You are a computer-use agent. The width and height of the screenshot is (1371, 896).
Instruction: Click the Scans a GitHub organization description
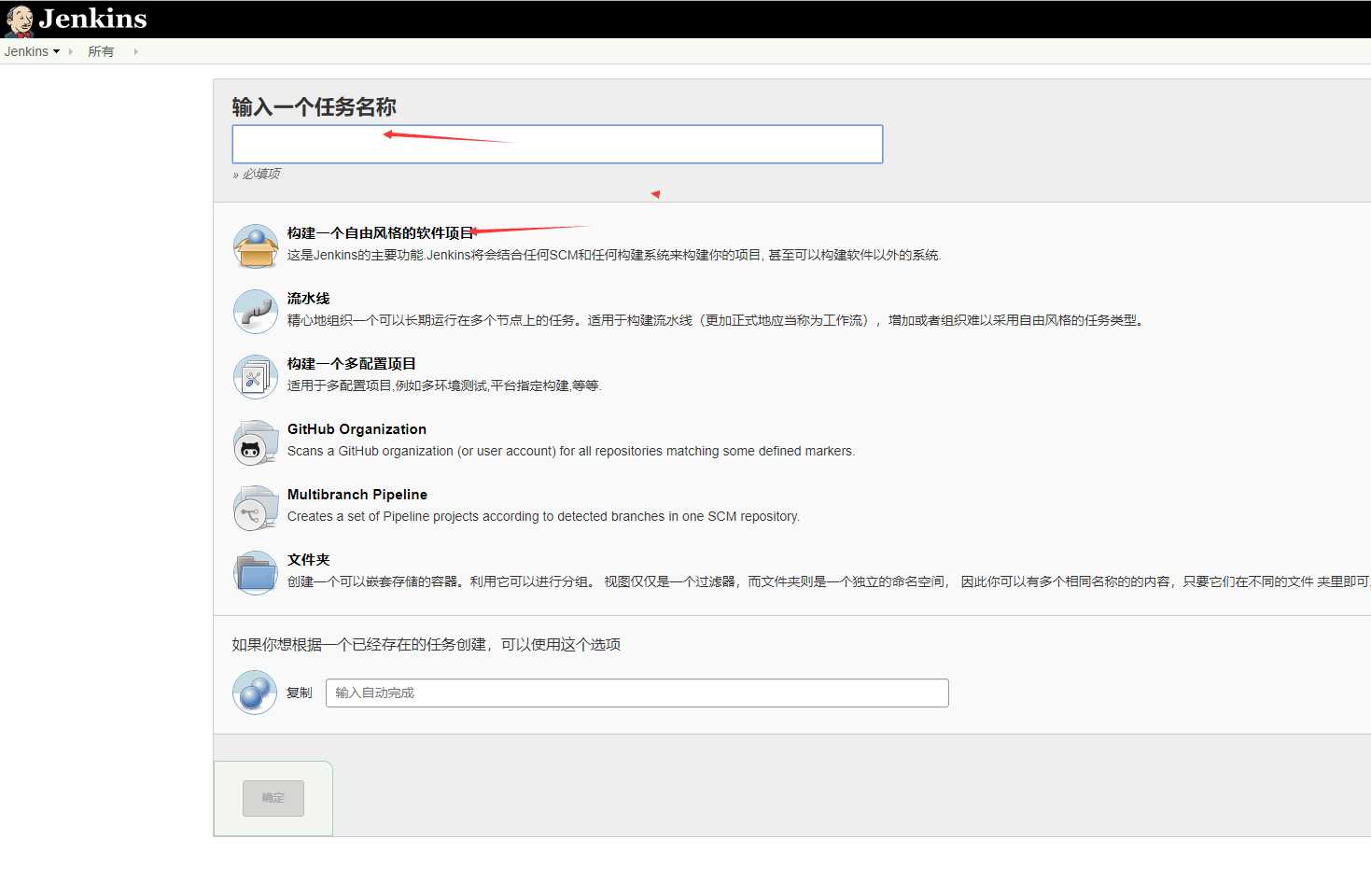(x=571, y=451)
